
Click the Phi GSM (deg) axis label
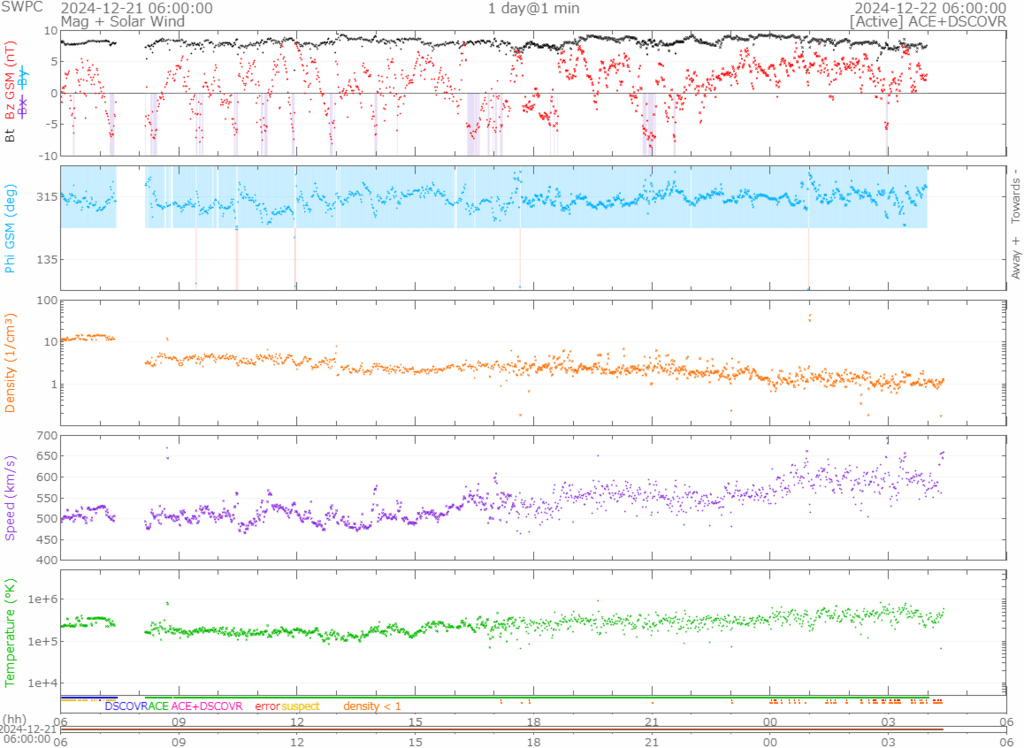[11, 228]
